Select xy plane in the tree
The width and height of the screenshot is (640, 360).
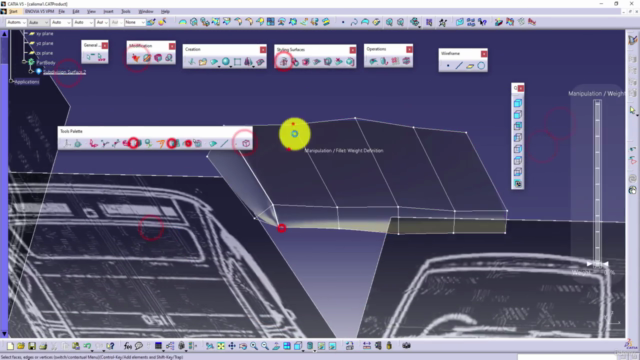pos(45,33)
